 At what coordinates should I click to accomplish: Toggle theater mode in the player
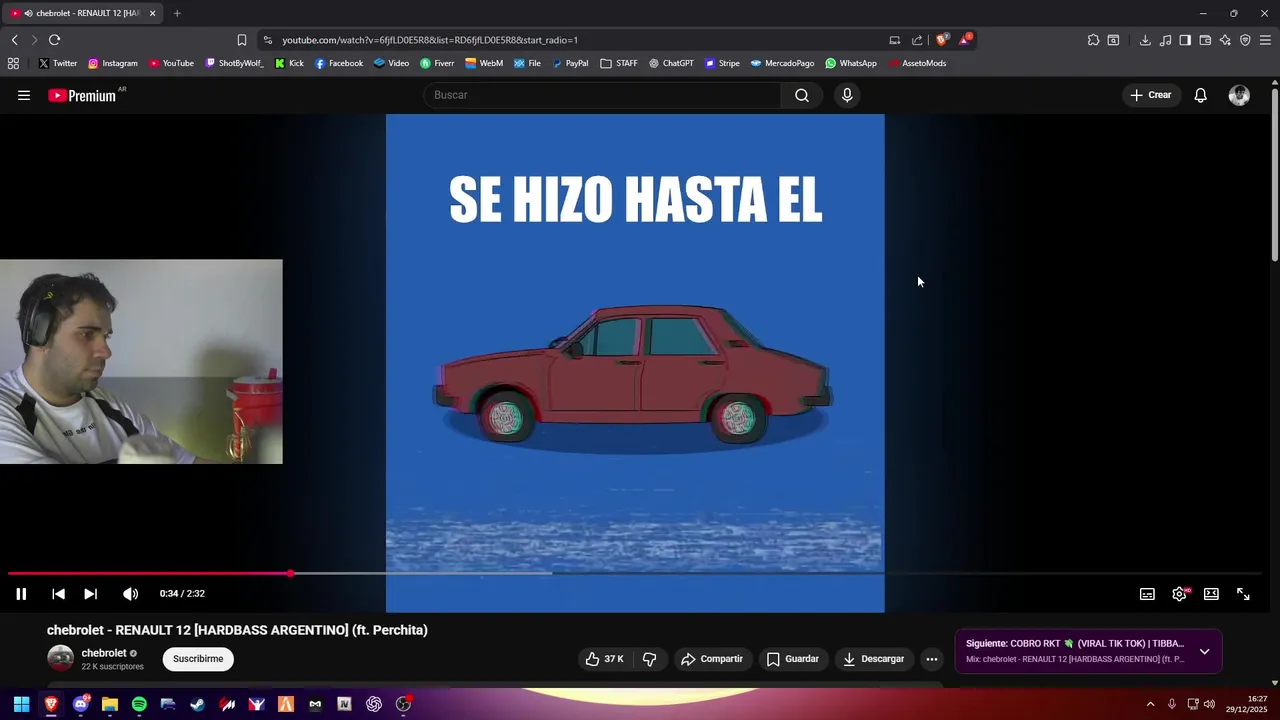[x=1211, y=594]
